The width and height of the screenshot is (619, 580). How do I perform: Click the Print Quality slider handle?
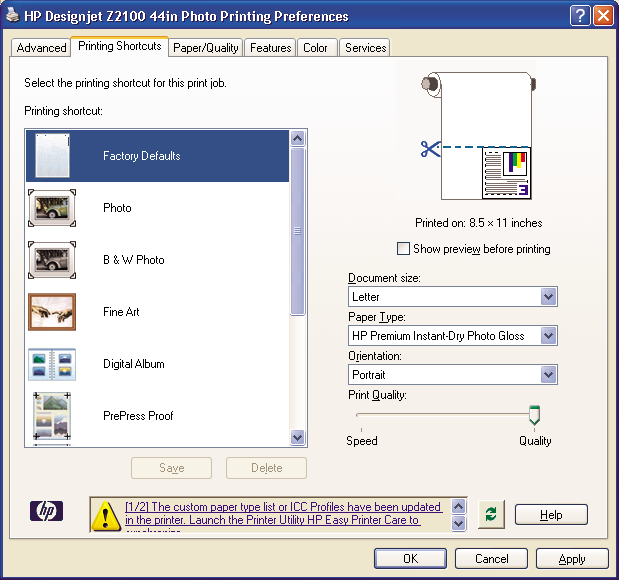535,415
